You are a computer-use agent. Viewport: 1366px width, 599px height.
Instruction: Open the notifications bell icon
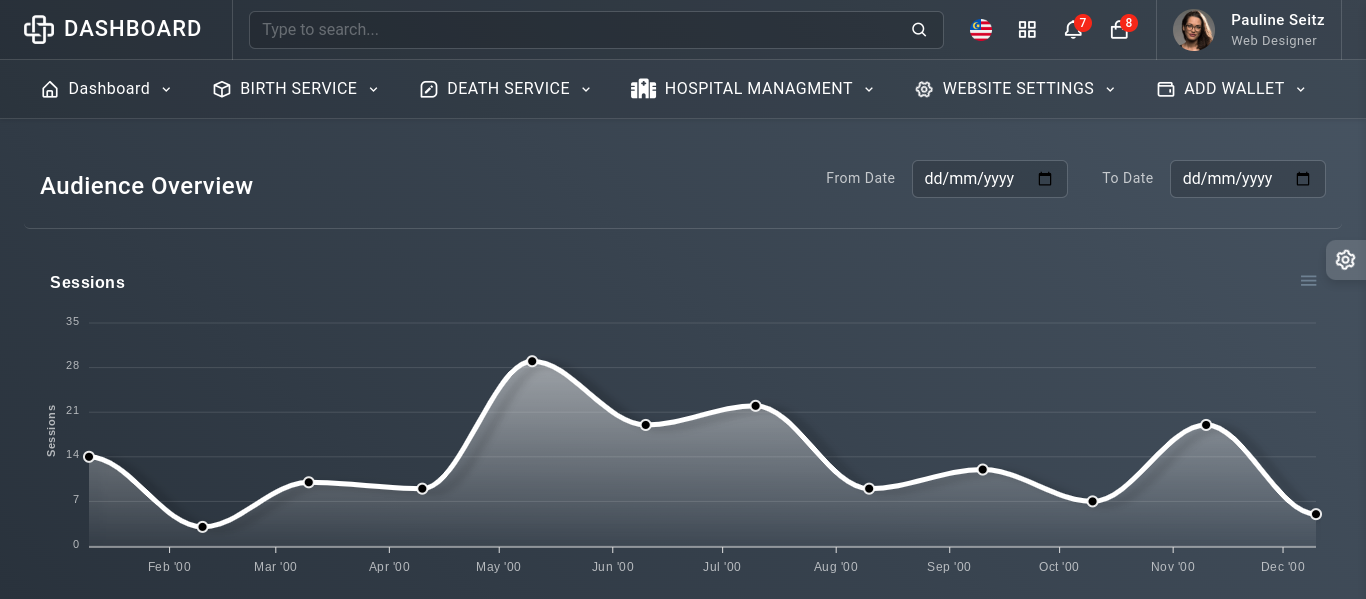(x=1073, y=30)
